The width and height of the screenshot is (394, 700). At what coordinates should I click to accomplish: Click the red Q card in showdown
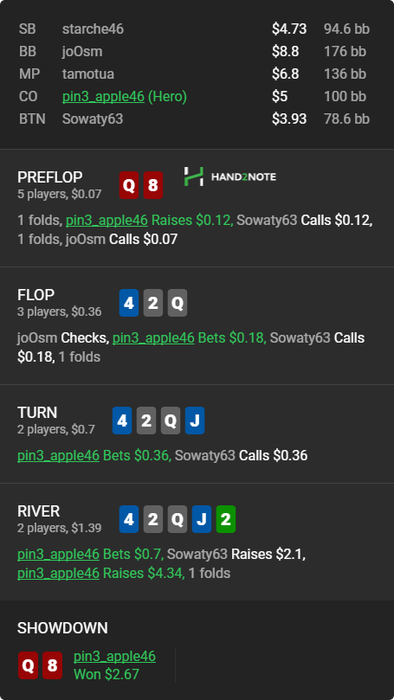(28, 666)
